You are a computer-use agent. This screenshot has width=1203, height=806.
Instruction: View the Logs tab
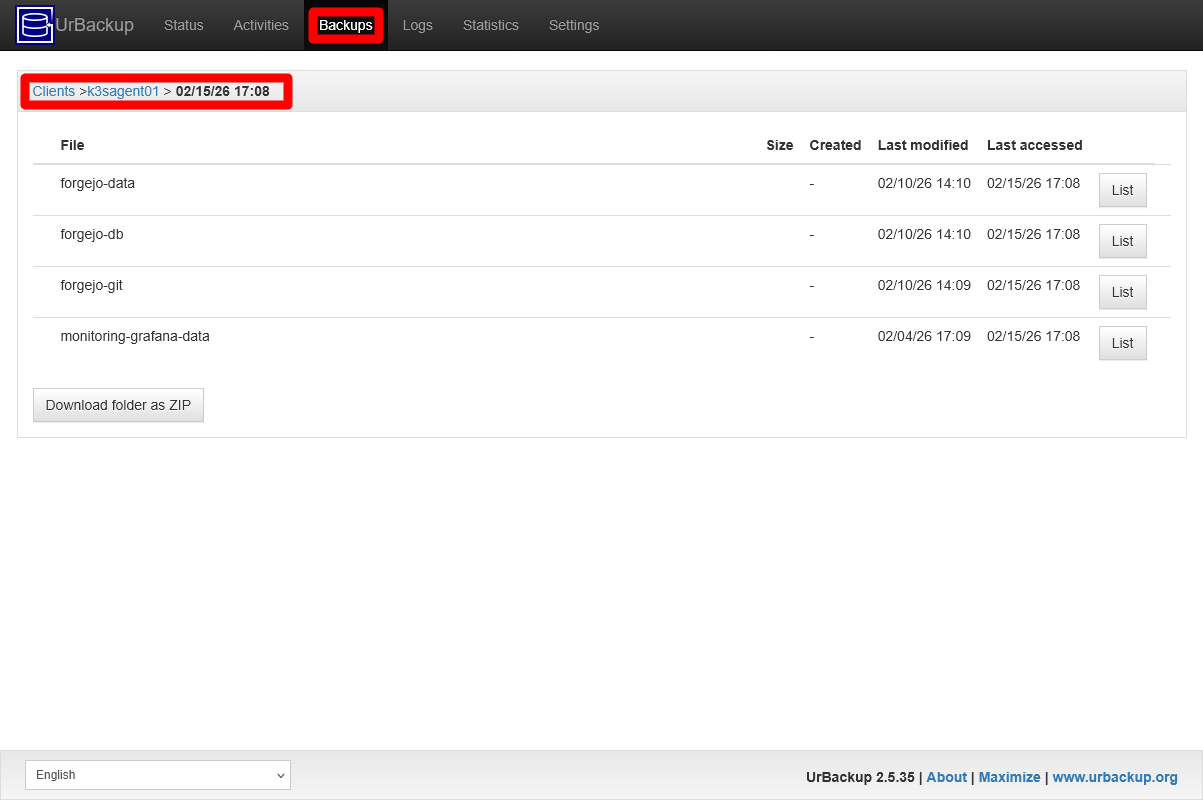tap(418, 25)
